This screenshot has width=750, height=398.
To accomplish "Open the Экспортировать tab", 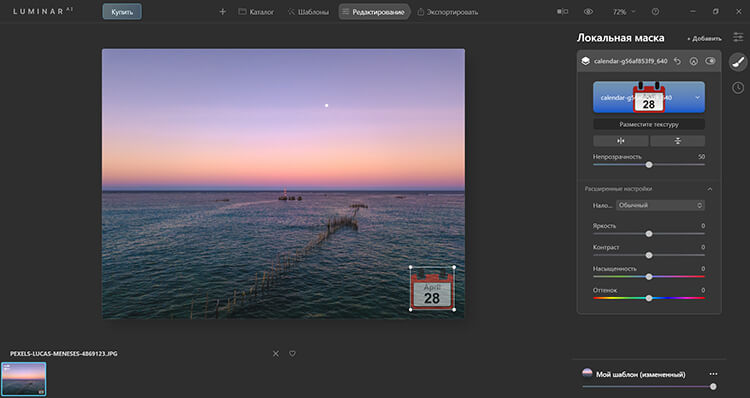I will (x=447, y=12).
